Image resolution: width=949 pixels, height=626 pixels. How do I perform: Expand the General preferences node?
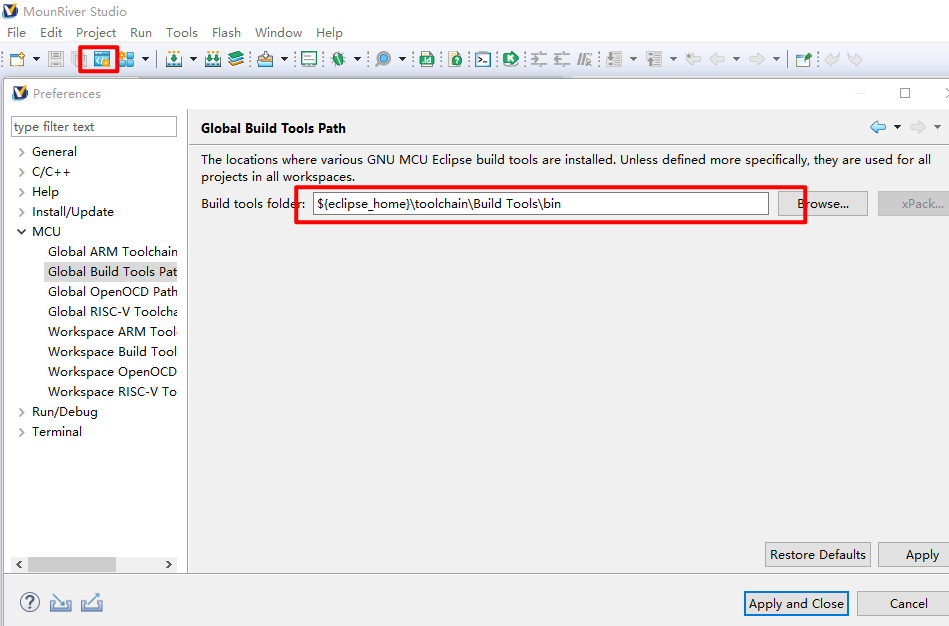coord(22,152)
